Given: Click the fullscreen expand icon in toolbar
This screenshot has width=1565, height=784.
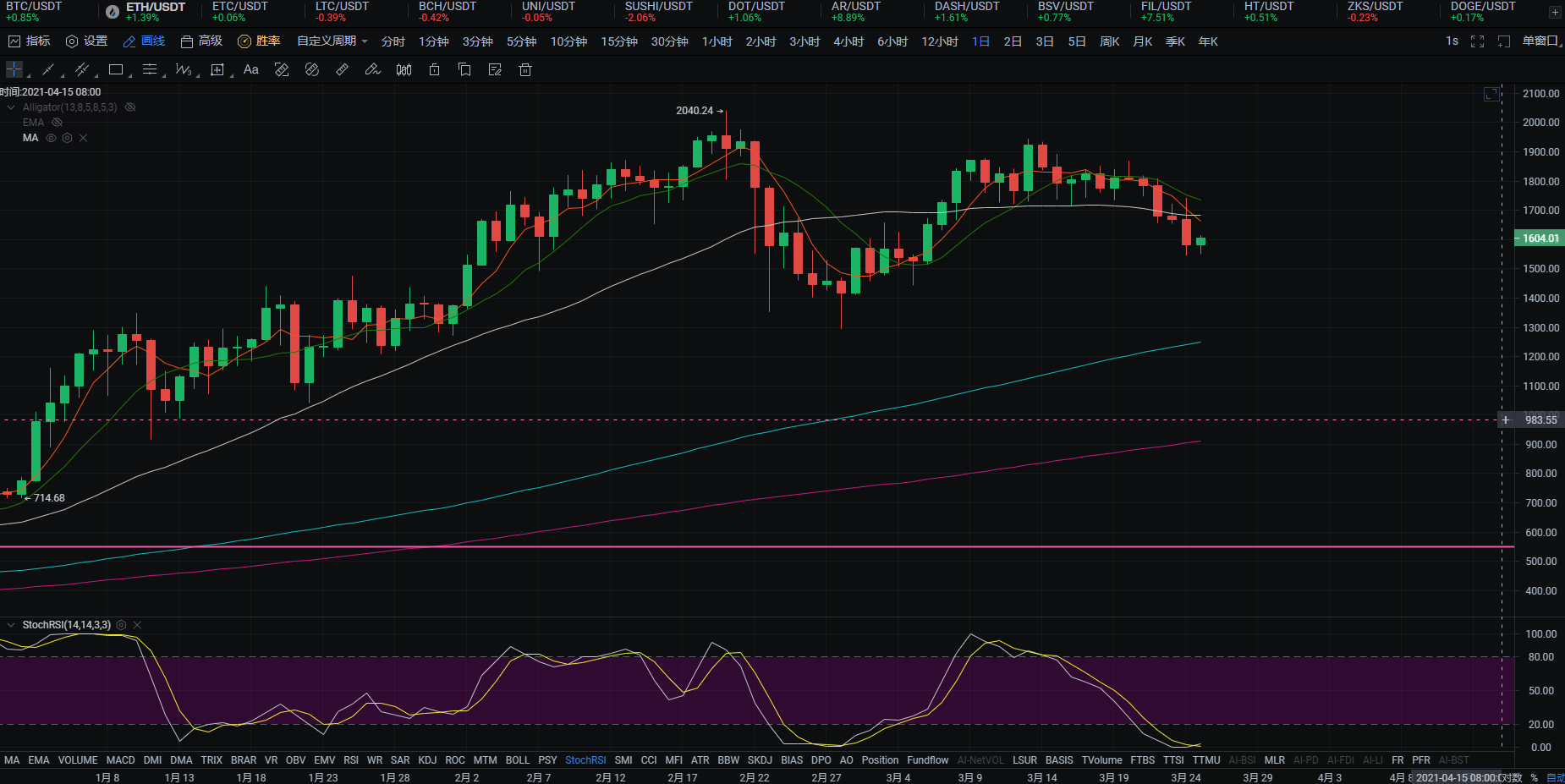Looking at the screenshot, I should click(x=1477, y=41).
